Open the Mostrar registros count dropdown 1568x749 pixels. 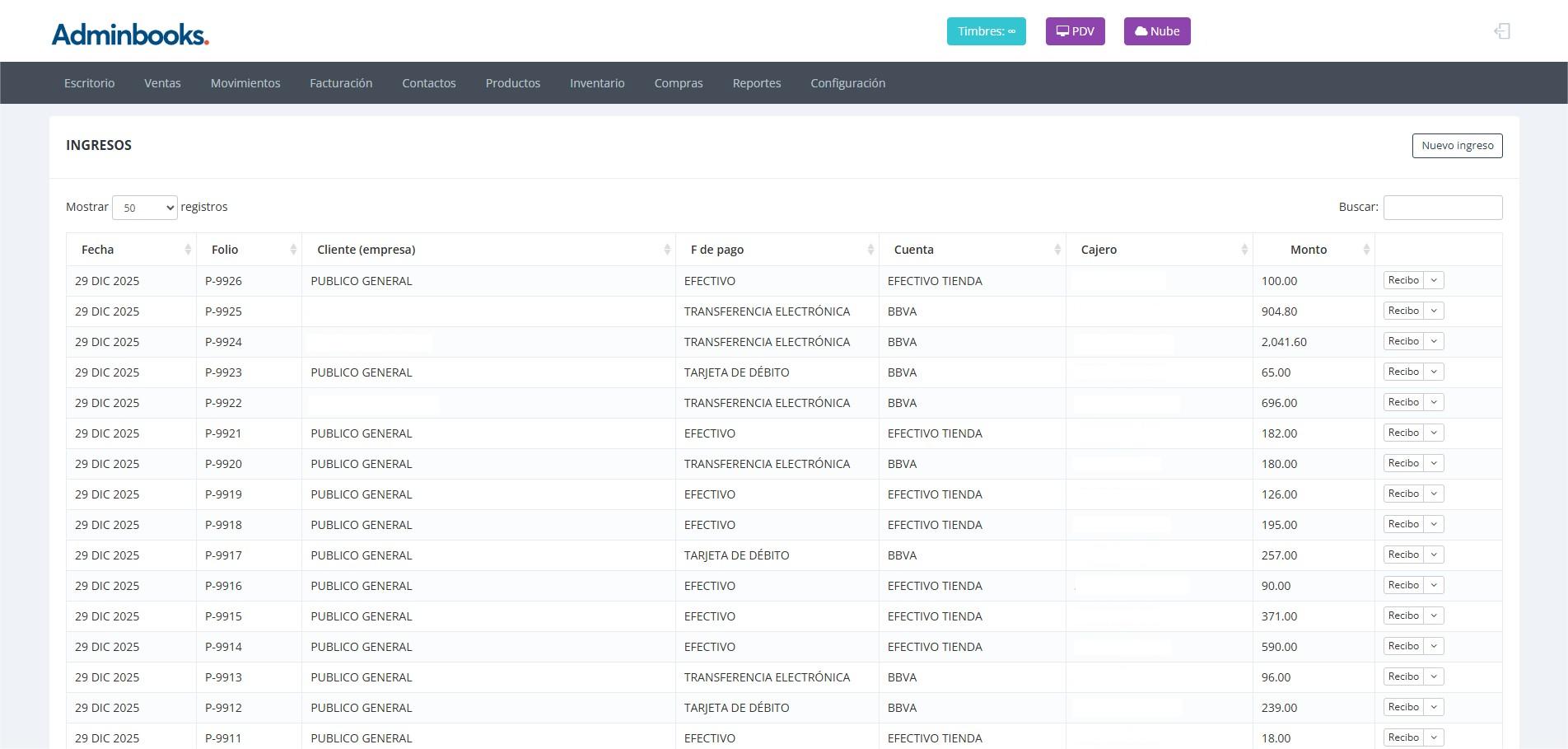click(x=145, y=208)
